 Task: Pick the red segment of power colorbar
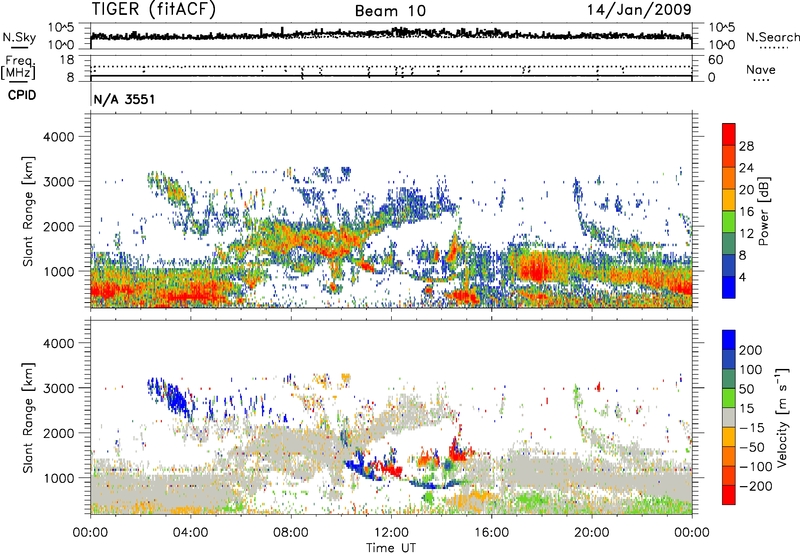[x=729, y=134]
